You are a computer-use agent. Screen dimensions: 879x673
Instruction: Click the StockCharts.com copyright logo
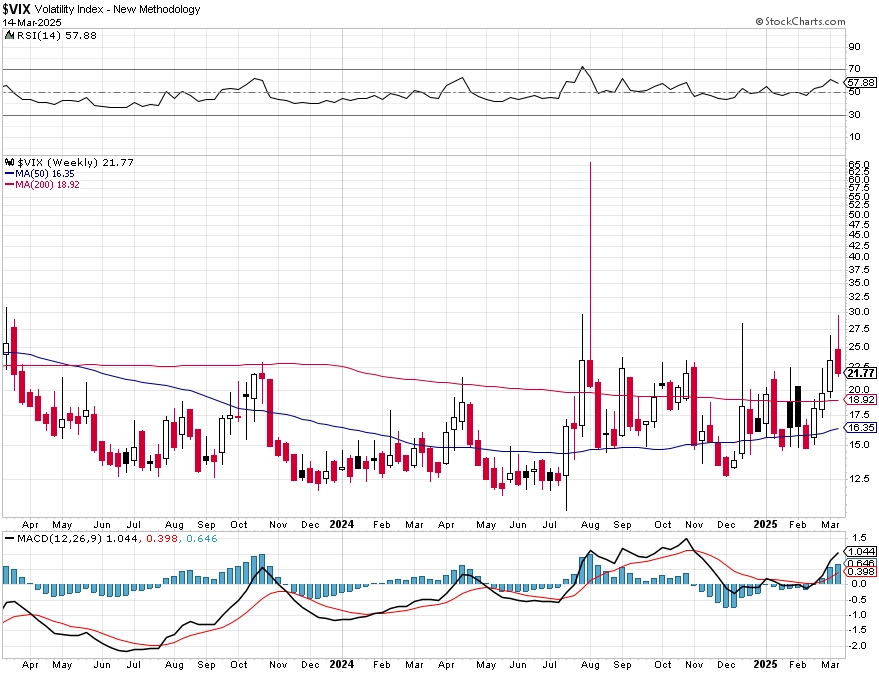click(x=800, y=21)
